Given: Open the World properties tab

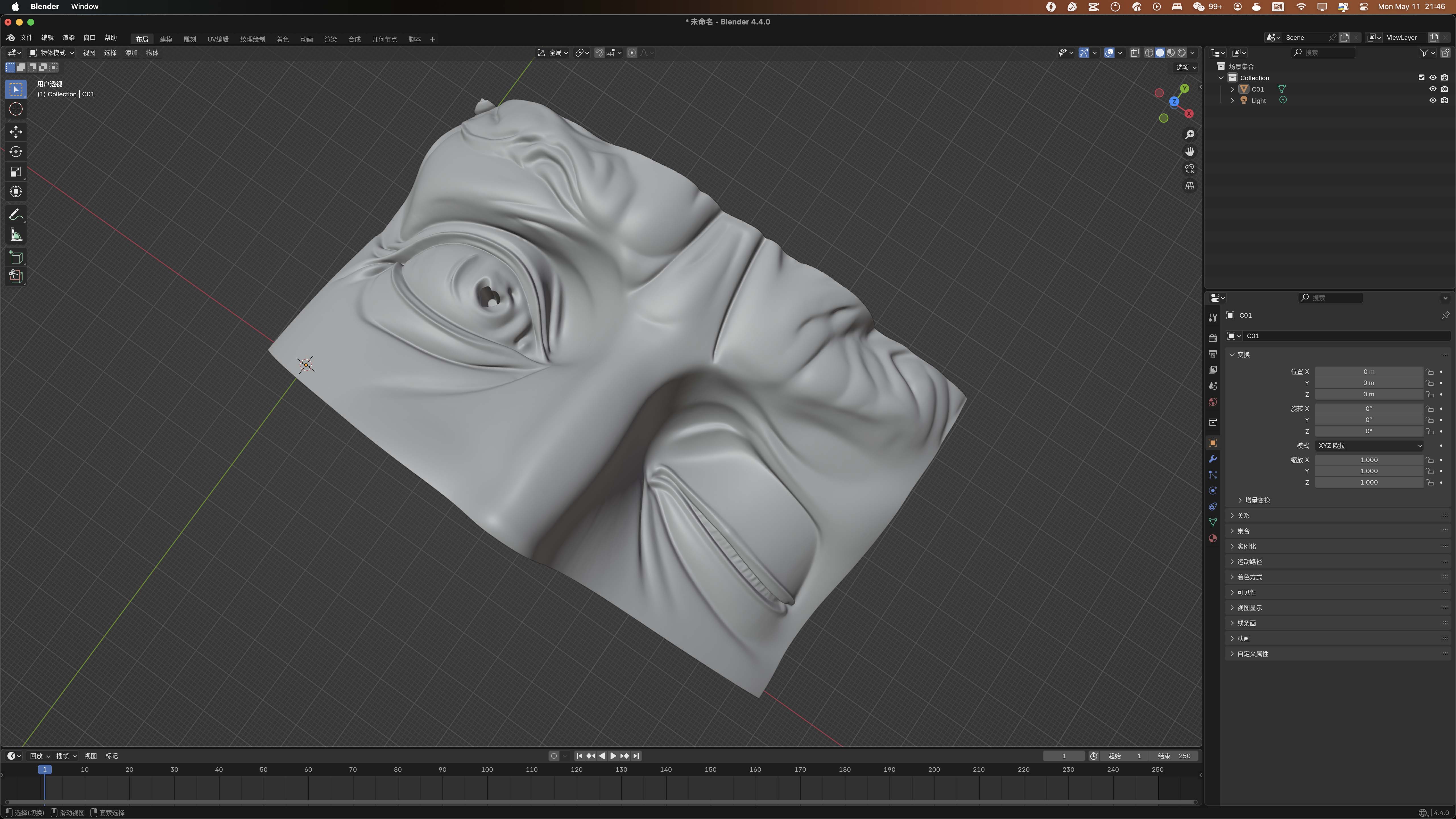Looking at the screenshot, I should 1212,402.
